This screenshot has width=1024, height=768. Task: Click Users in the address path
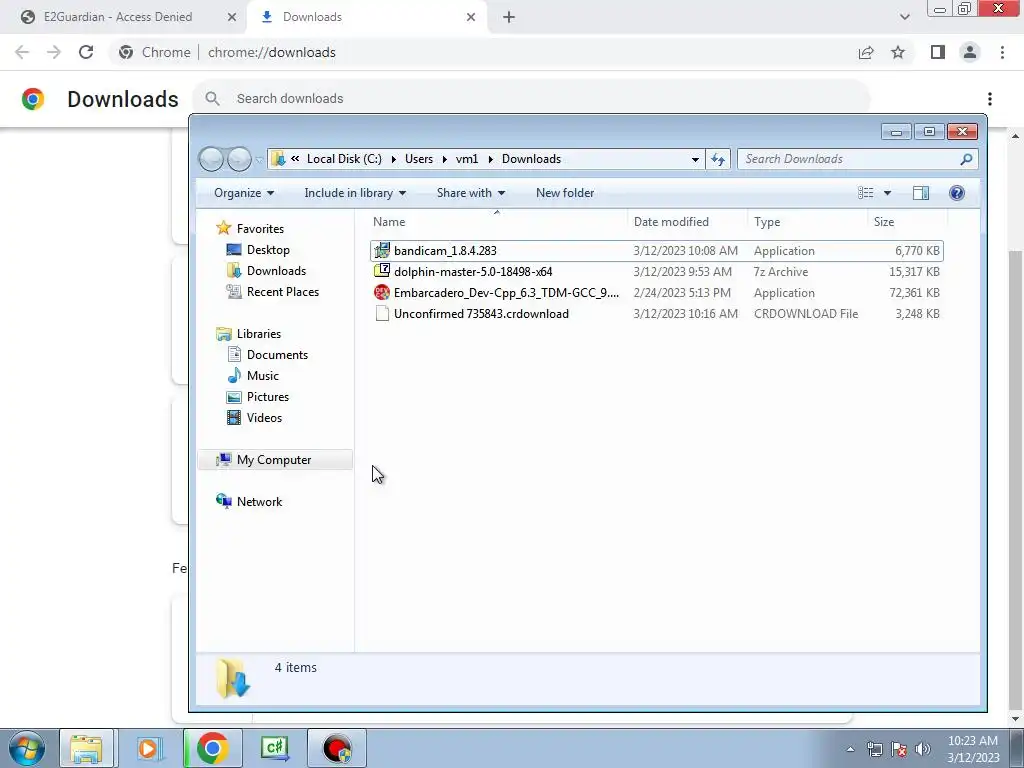coord(419,159)
